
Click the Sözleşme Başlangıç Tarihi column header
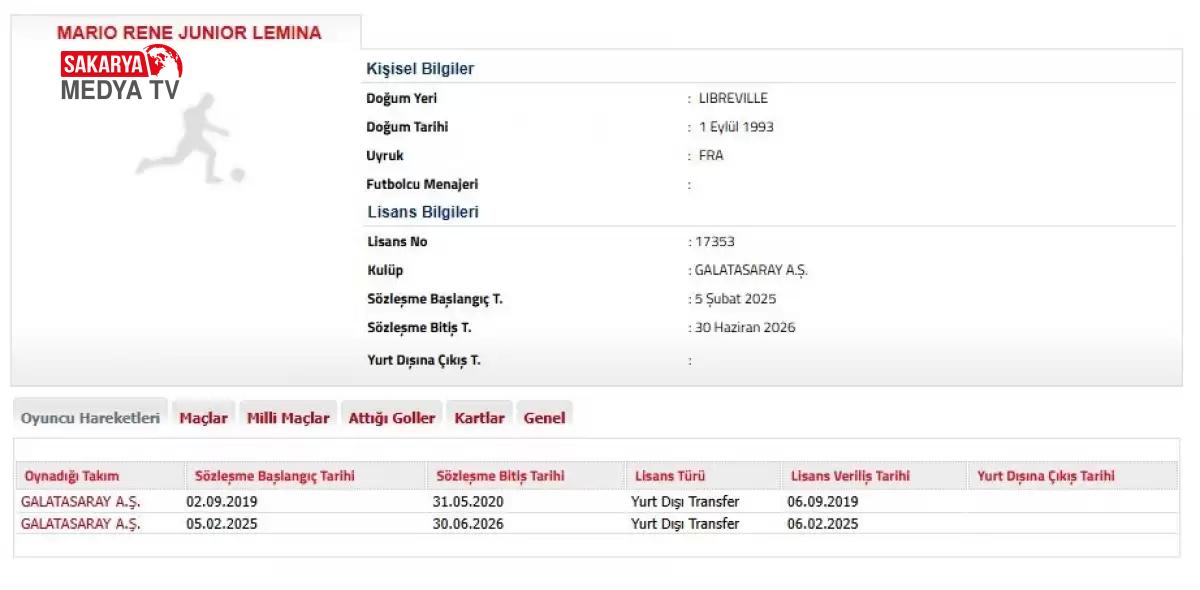point(270,476)
